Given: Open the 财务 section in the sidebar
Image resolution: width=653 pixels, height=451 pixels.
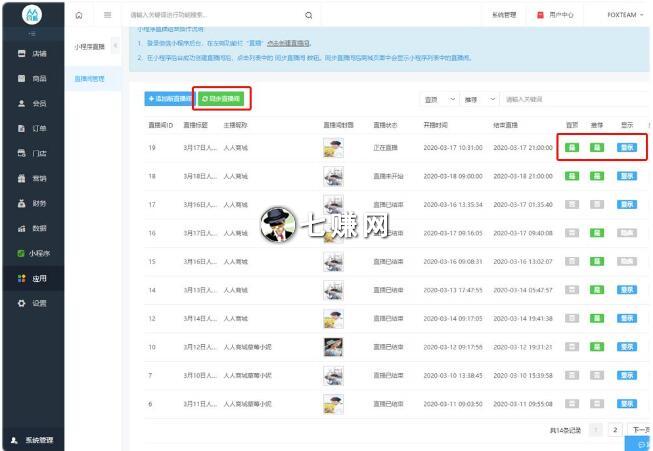Looking at the screenshot, I should [x=32, y=203].
